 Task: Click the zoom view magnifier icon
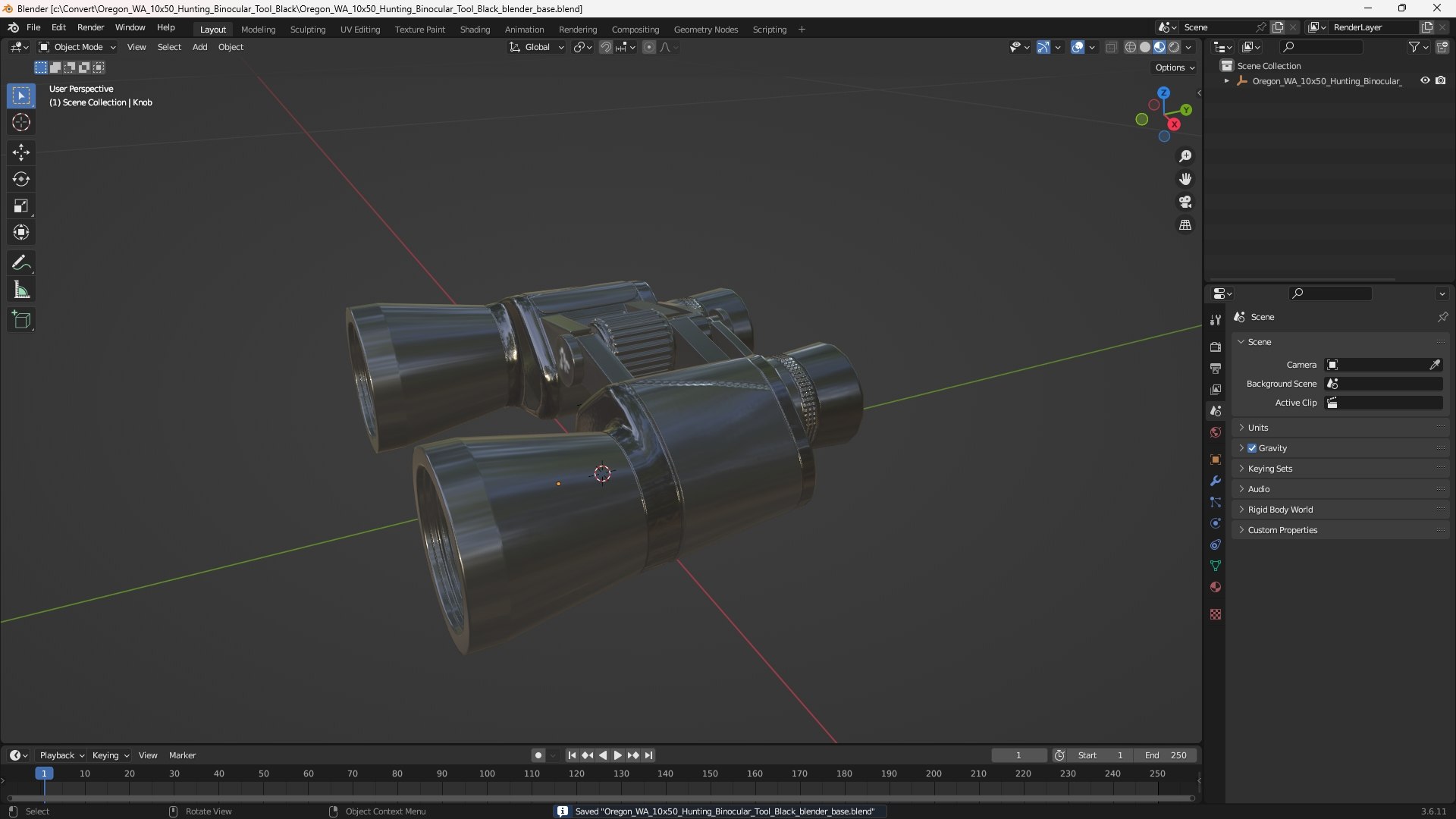(1185, 156)
